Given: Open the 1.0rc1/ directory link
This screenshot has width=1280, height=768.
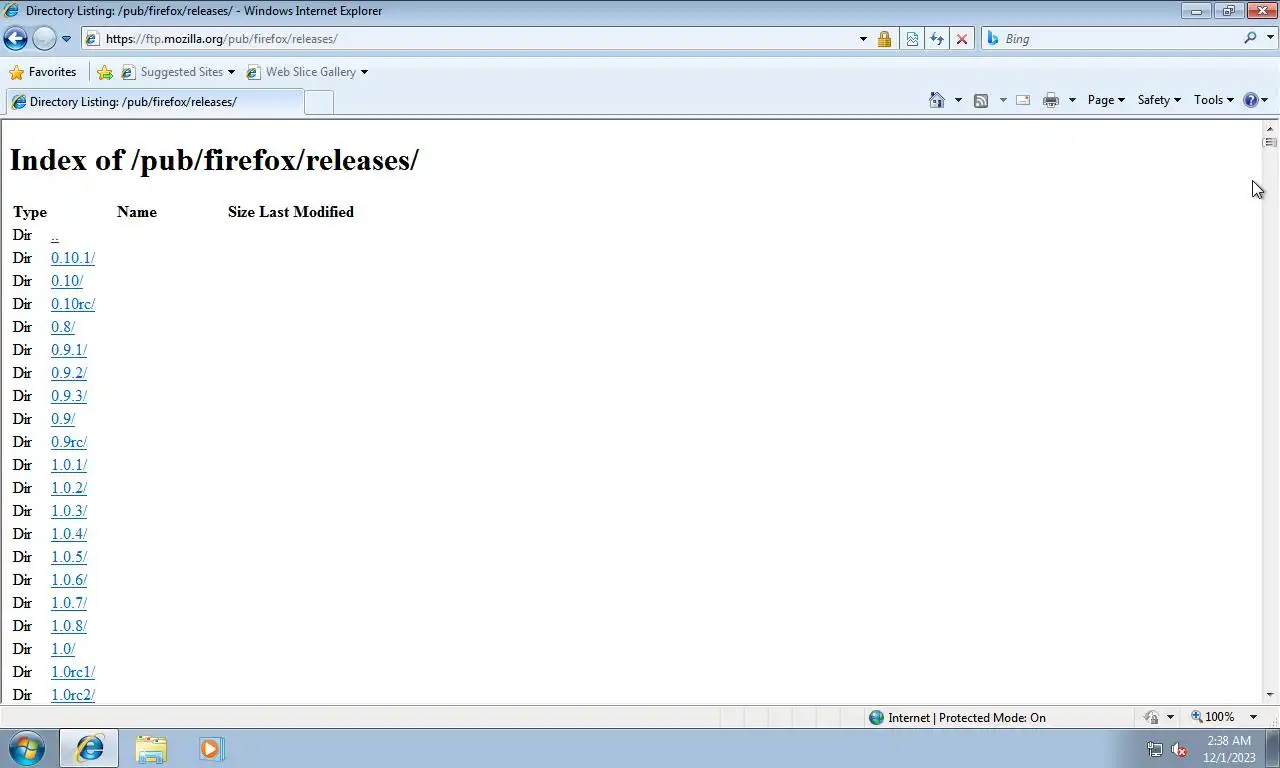Looking at the screenshot, I should (73, 672).
